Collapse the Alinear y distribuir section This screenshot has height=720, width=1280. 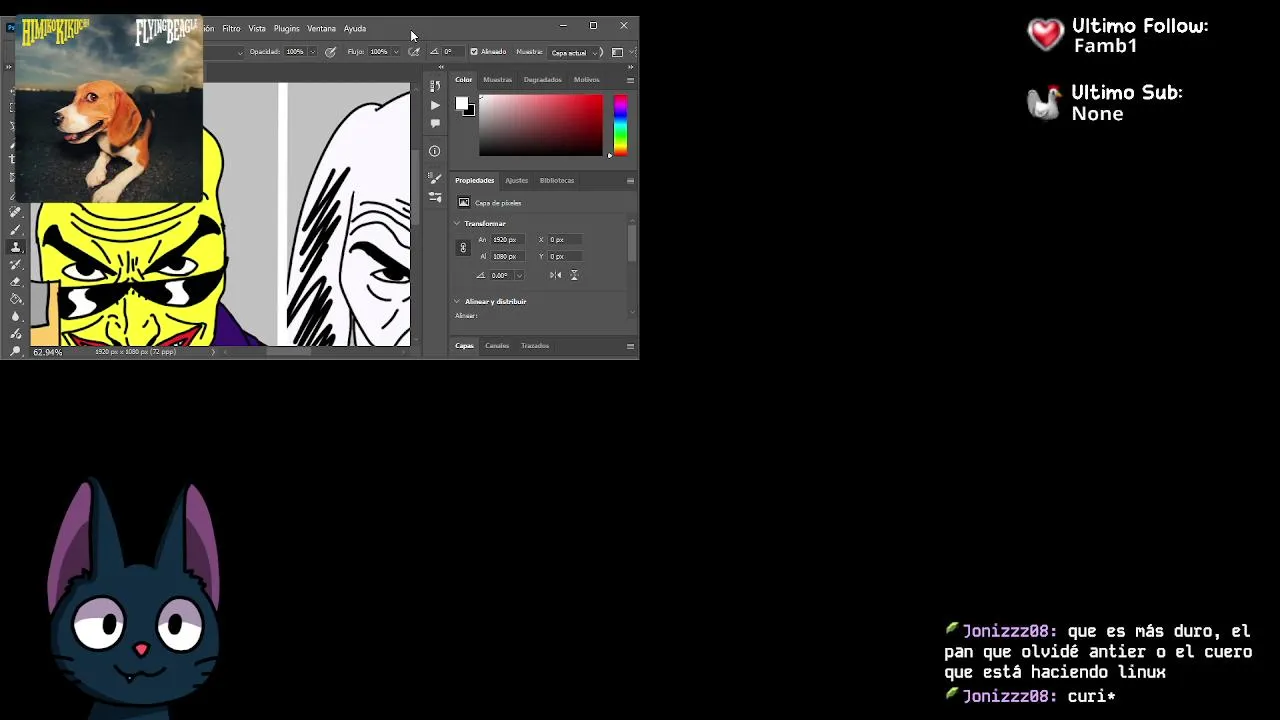457,301
